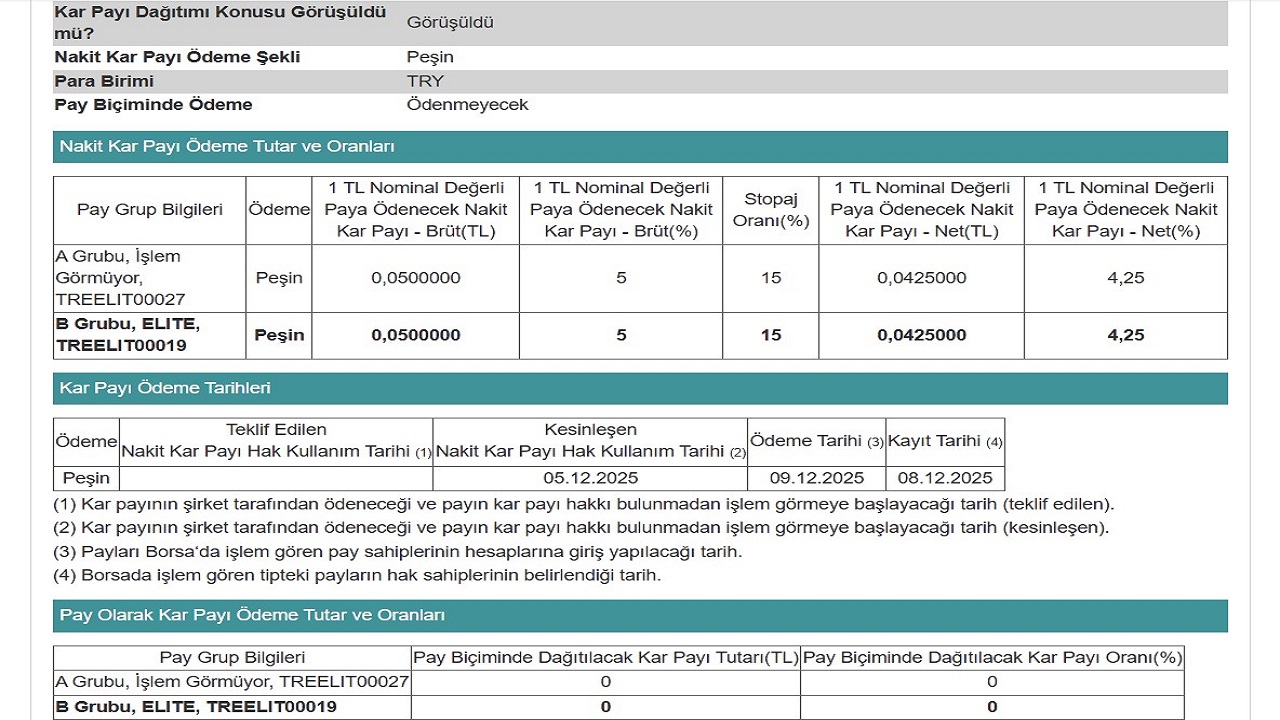The width and height of the screenshot is (1280, 720).
Task: Click the finalized date 05.12.2025
Action: click(590, 478)
